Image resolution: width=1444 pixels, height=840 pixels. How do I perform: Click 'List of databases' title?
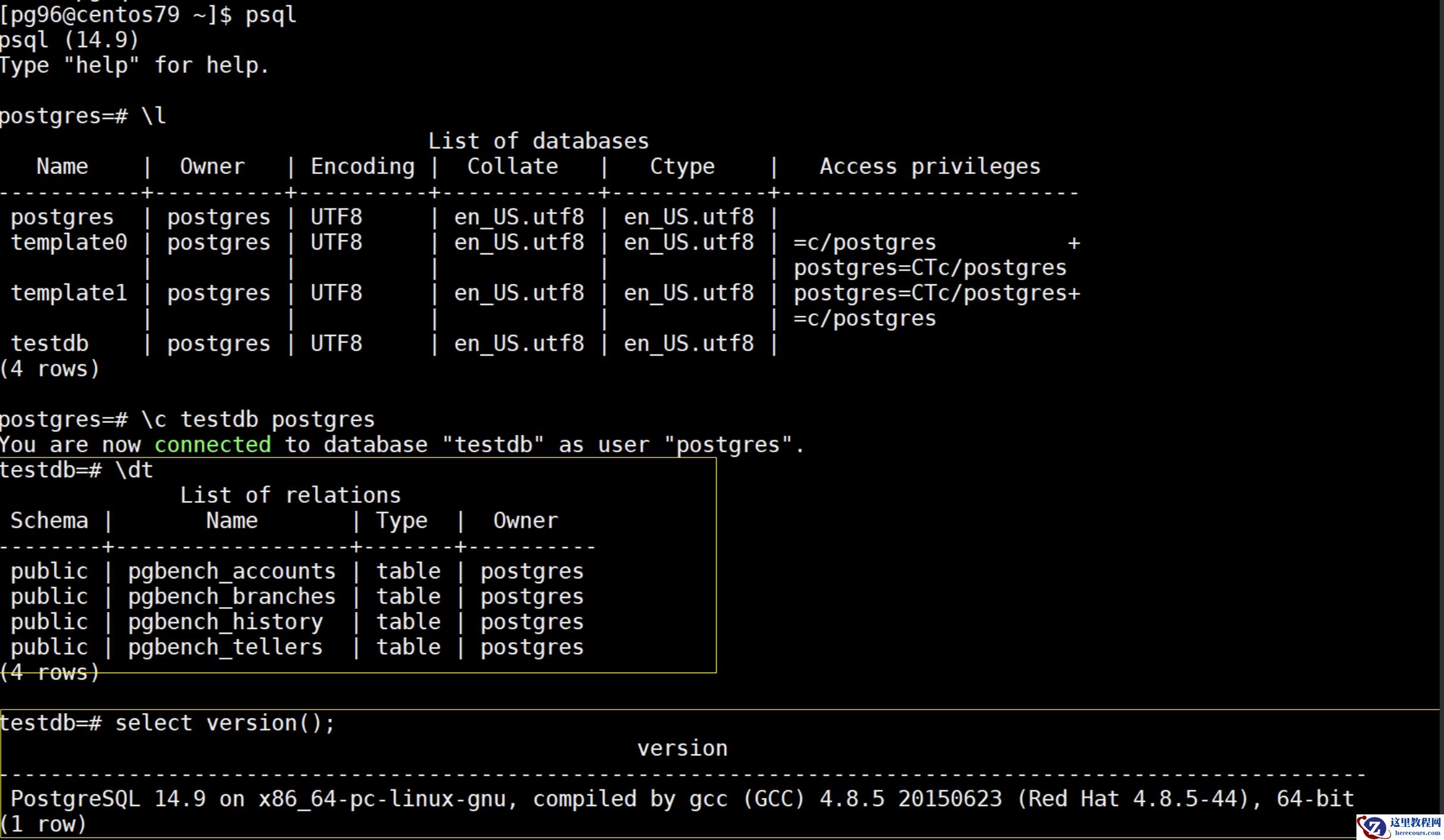[538, 141]
